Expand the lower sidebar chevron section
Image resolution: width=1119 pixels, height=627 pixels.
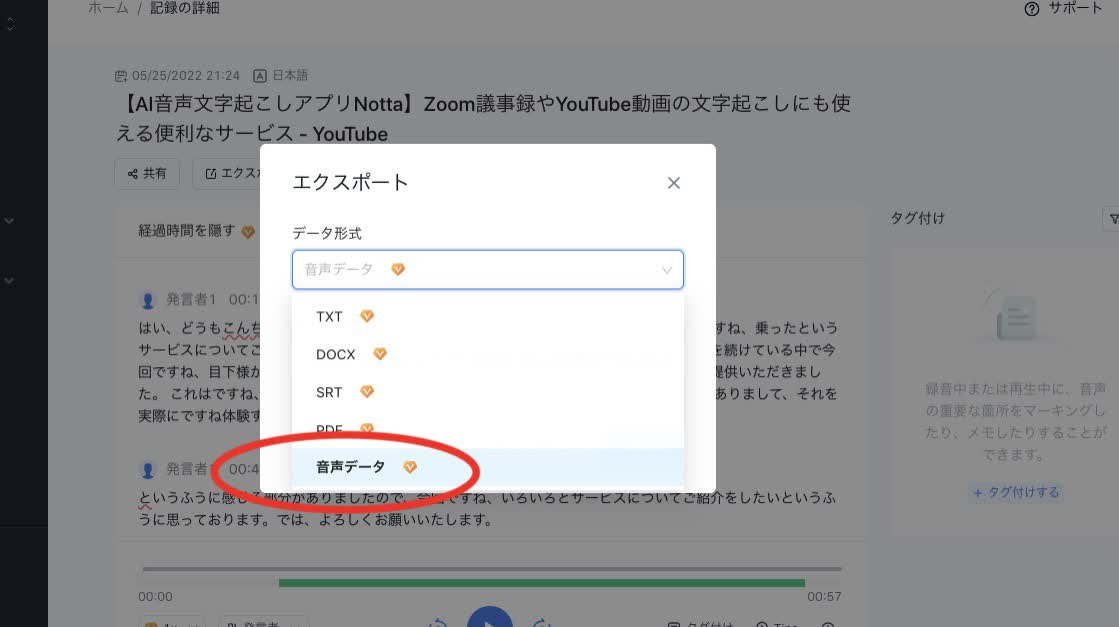point(9,281)
